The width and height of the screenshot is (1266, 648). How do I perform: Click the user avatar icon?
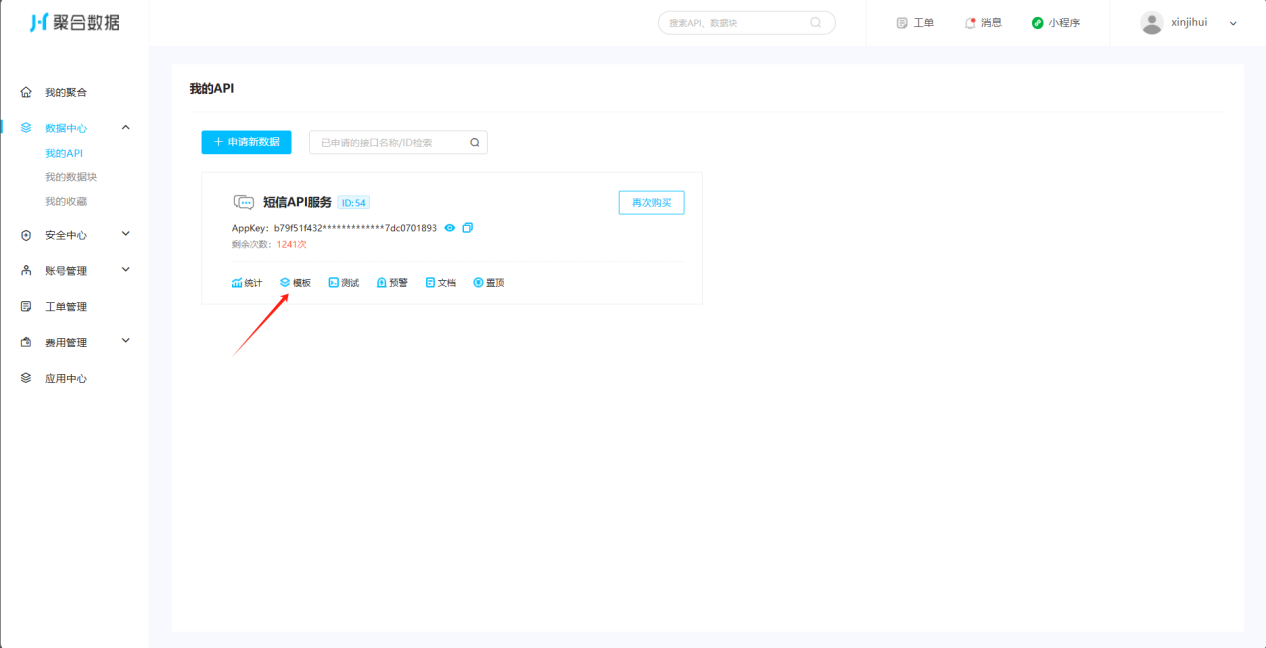pyautogui.click(x=1152, y=23)
